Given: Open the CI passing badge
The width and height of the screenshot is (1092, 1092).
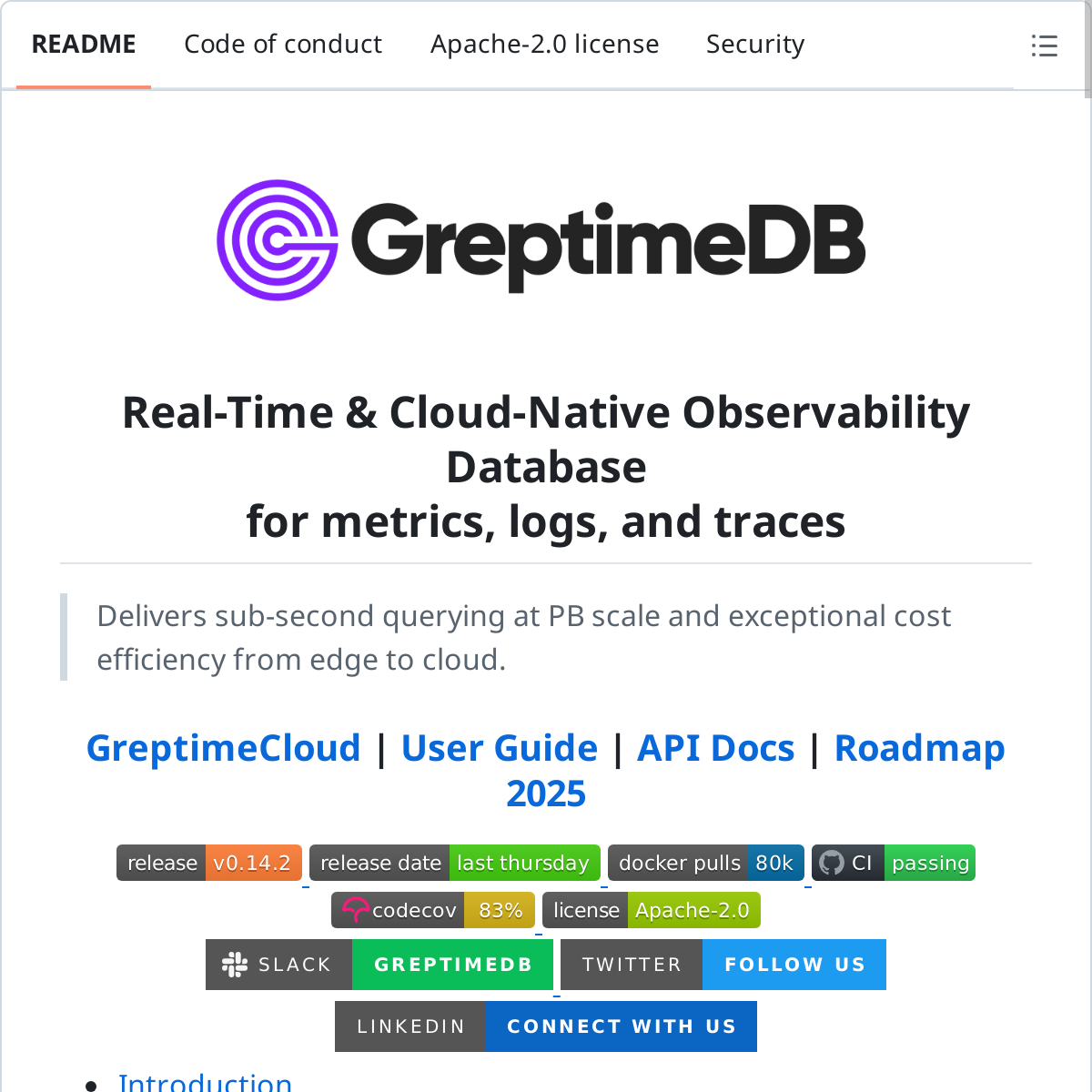Looking at the screenshot, I should click(893, 863).
